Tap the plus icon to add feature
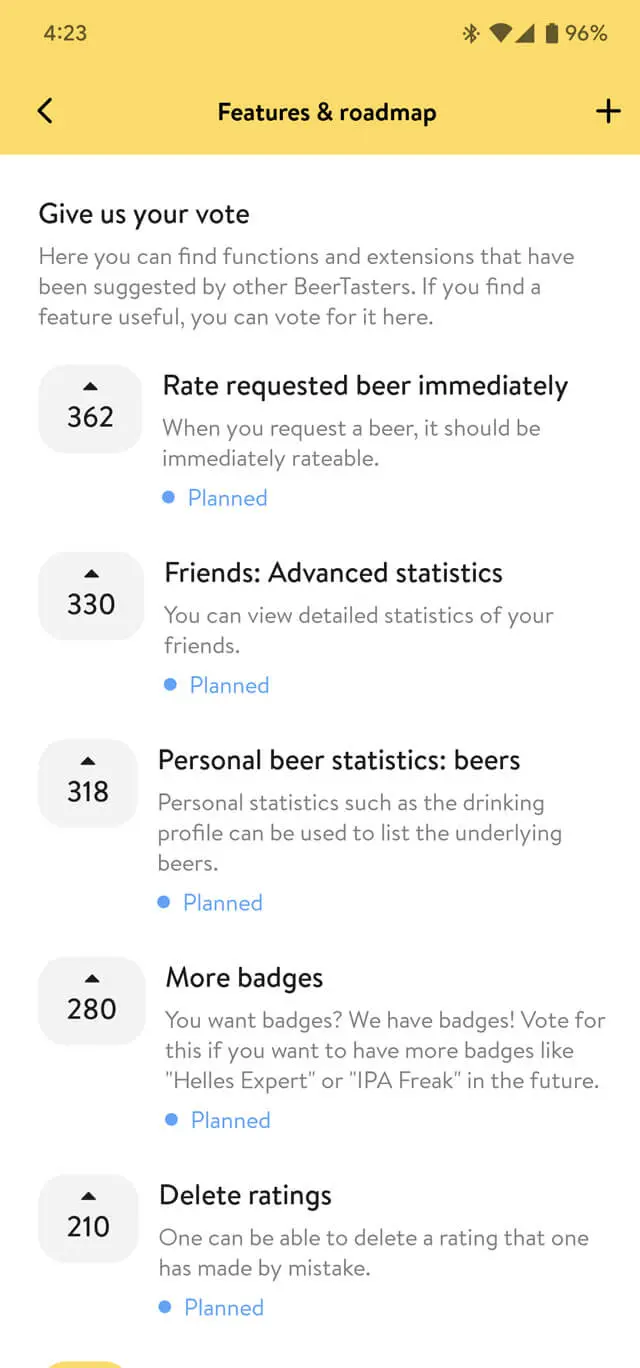Viewport: 640px width, 1368px height. (x=608, y=111)
